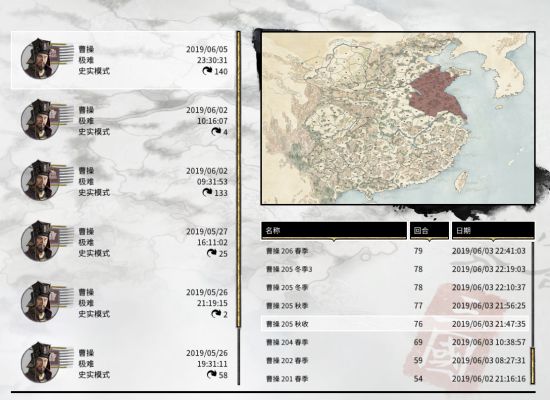Click the portrait of the 19:31:11 campaign
The width and height of the screenshot is (550, 400).
tap(39, 362)
